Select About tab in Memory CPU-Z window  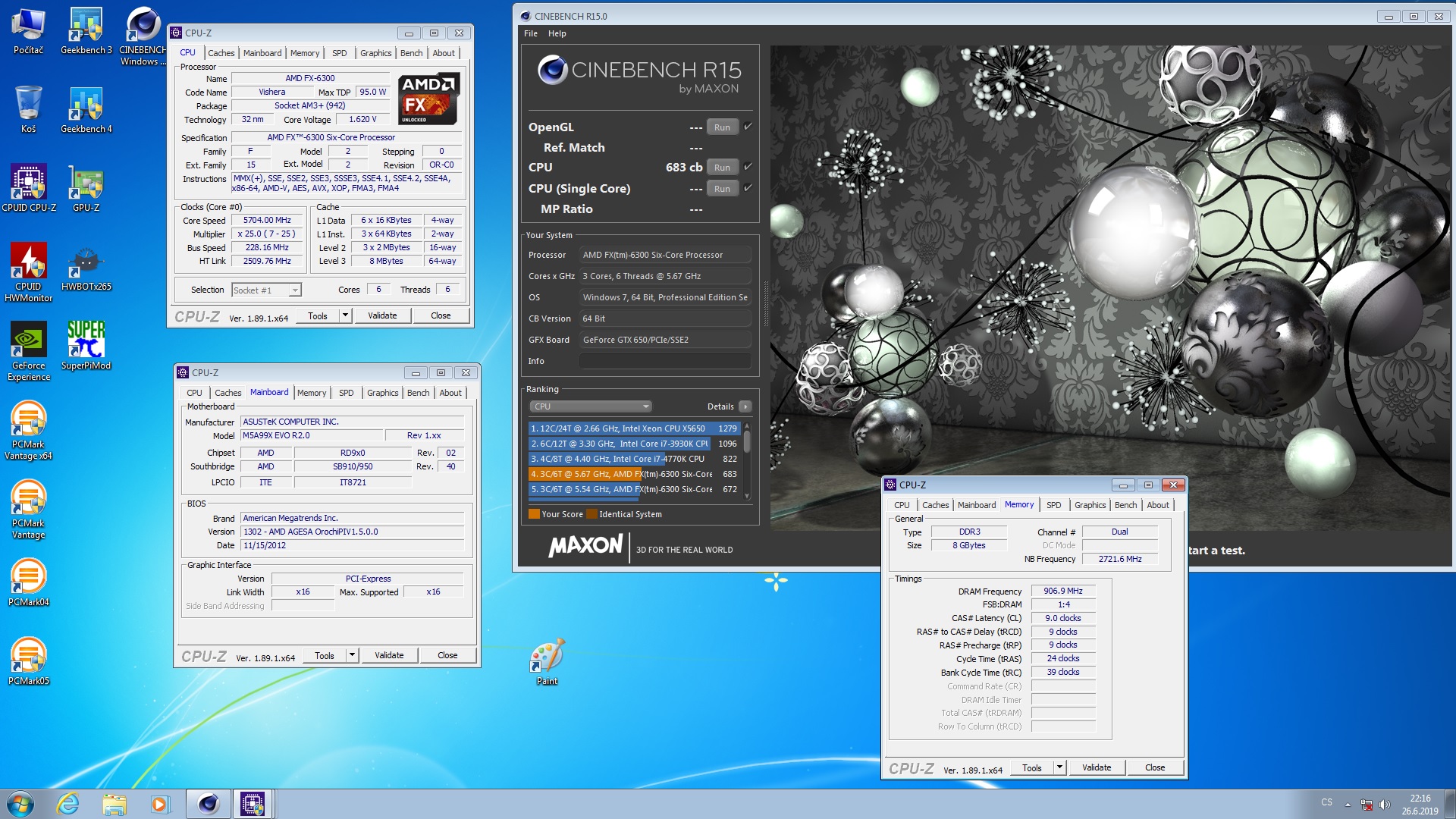1157,505
